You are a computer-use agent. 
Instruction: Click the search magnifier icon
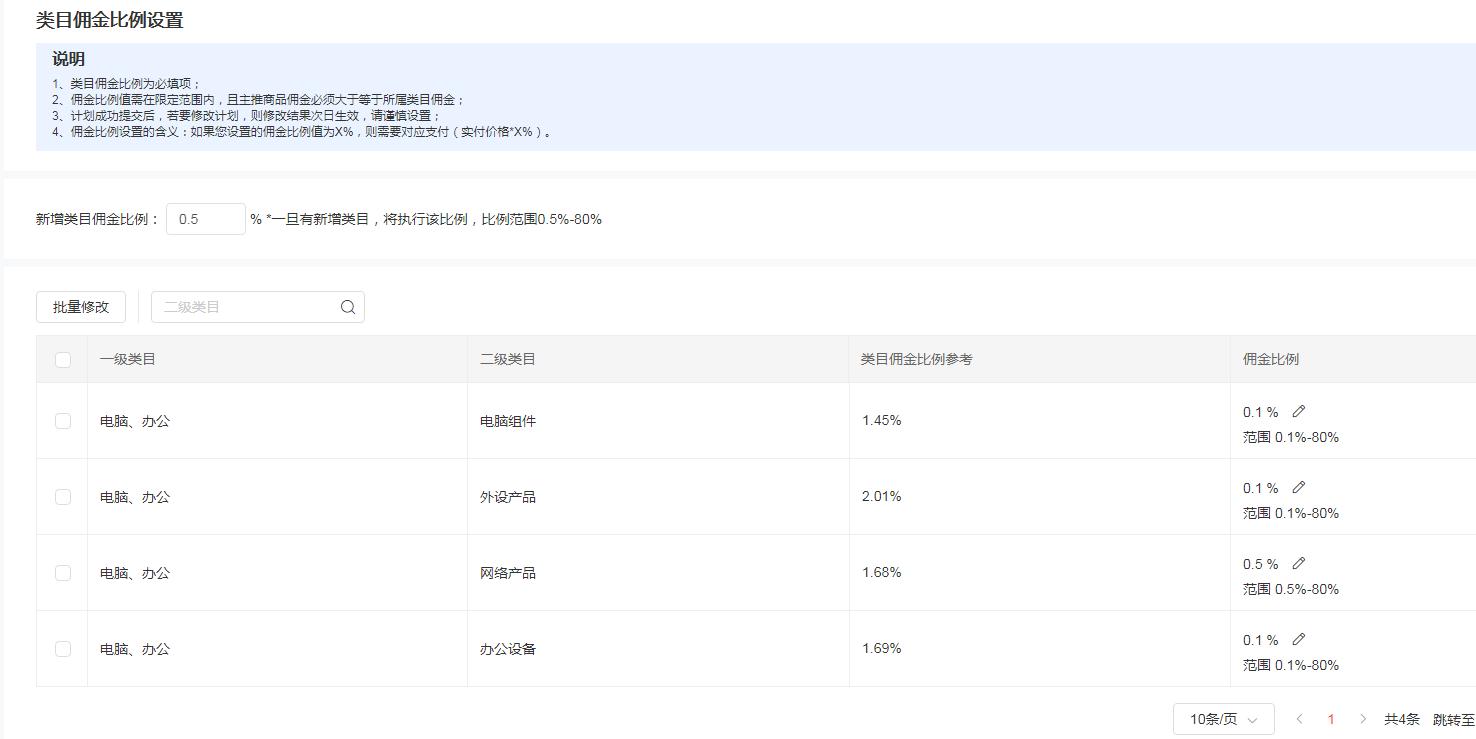[347, 307]
